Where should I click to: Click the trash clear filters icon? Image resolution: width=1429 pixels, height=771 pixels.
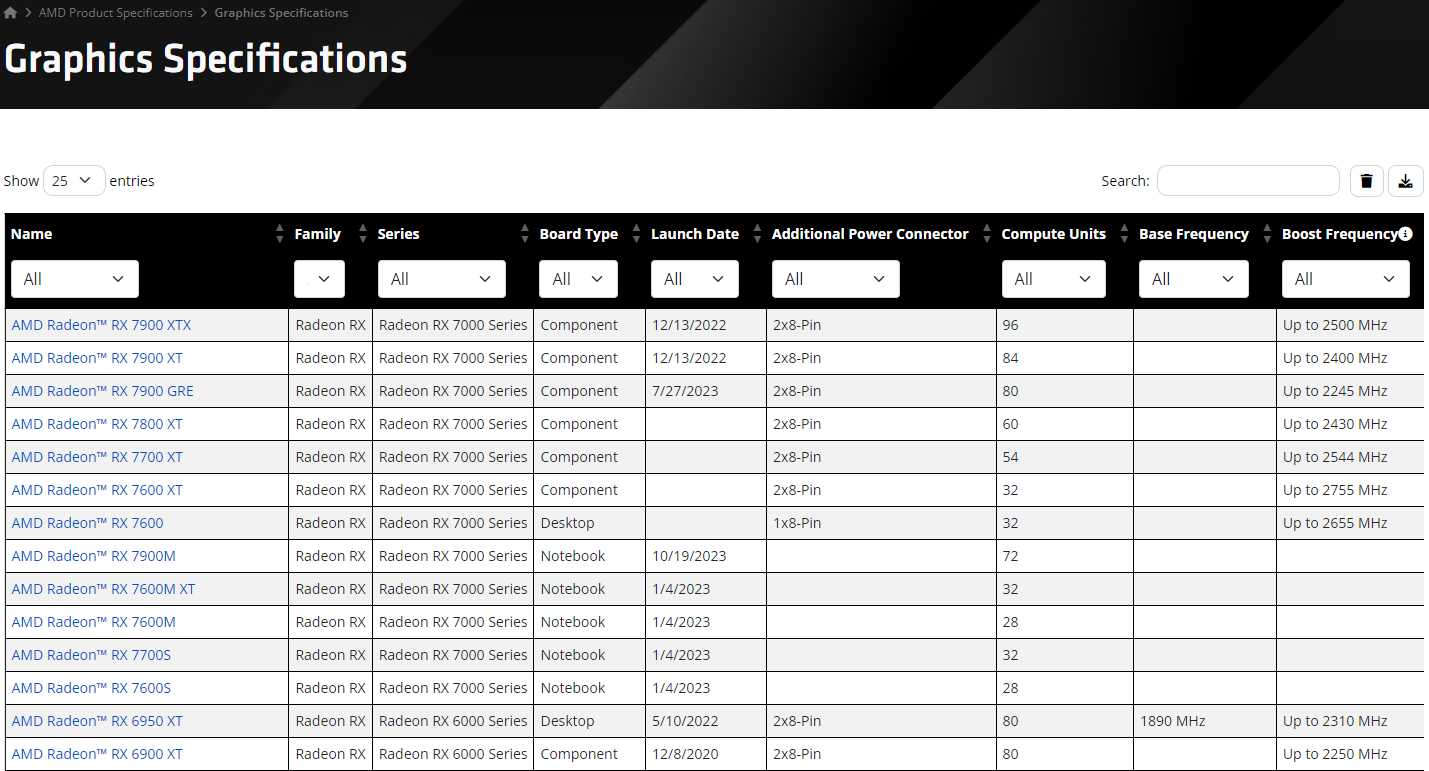pyautogui.click(x=1366, y=181)
